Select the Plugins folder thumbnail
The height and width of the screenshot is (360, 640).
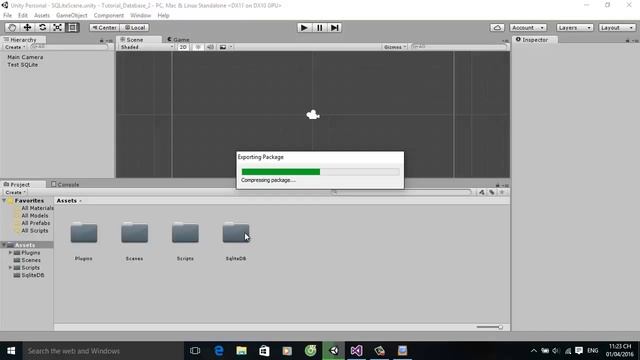tap(84, 233)
